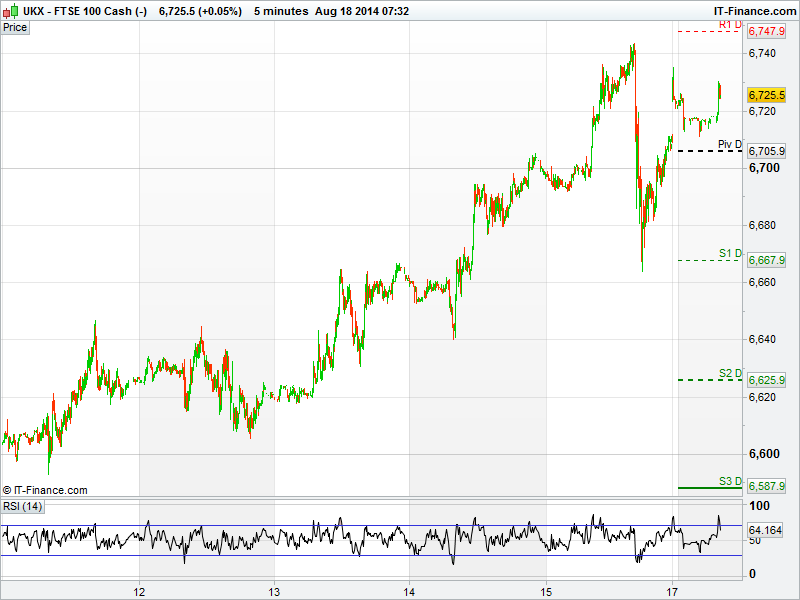Click the © IT-Finance.com copyright text
Viewport: 800px width, 600px height.
46,490
